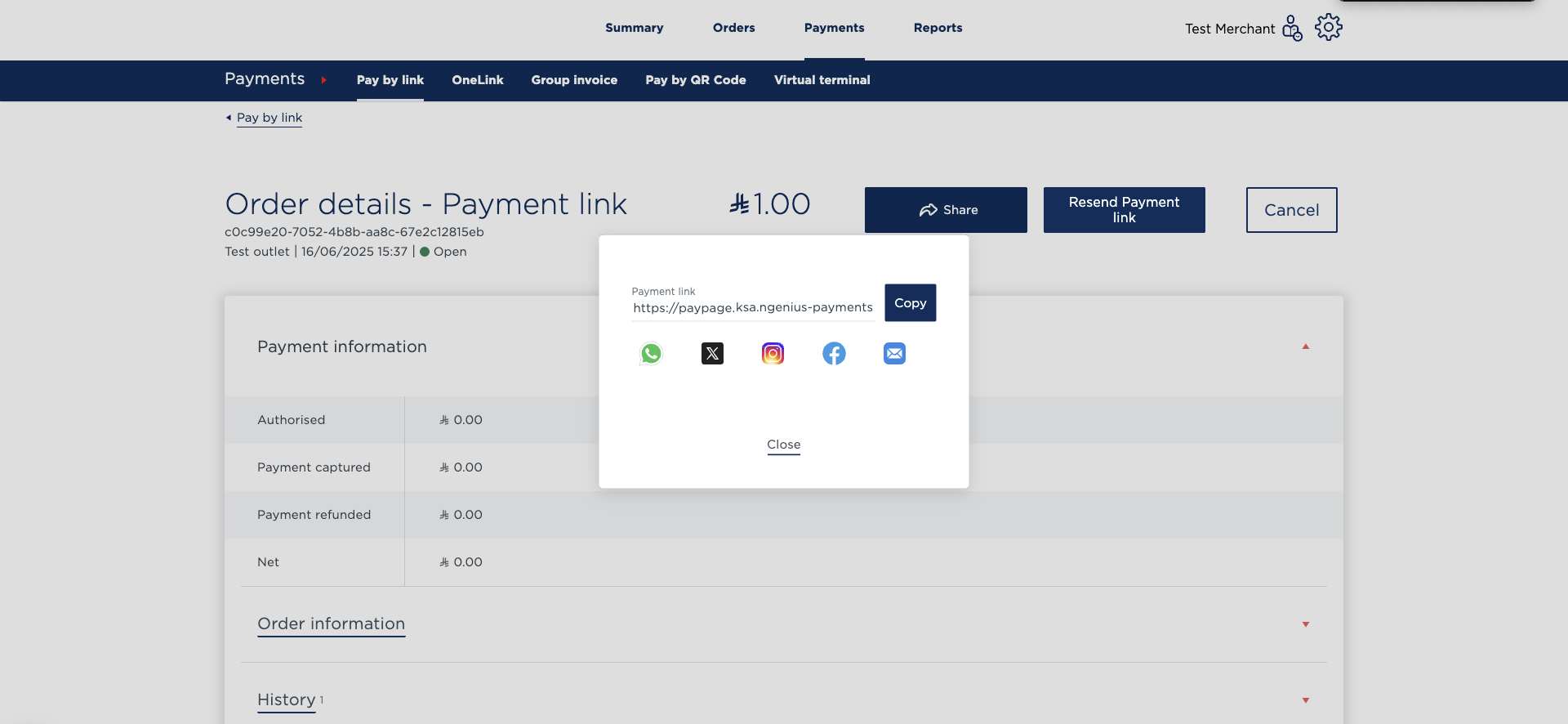Open the Orders tab

[x=734, y=28]
